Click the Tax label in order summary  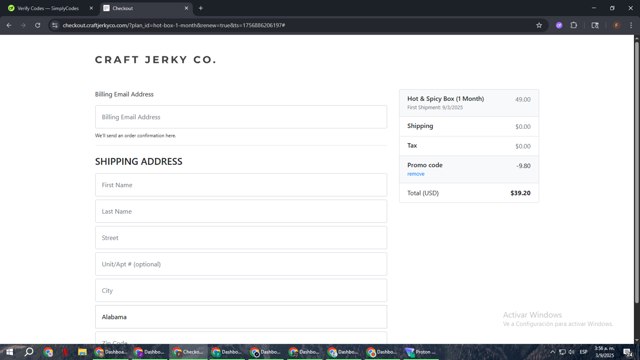click(412, 145)
